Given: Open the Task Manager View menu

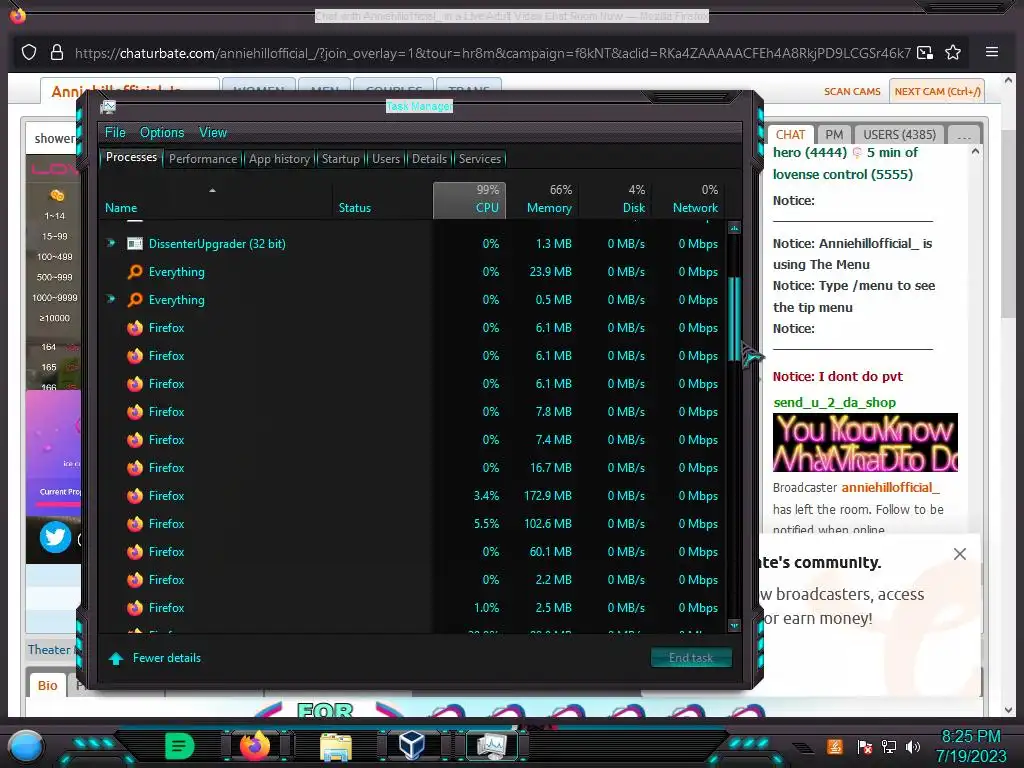Looking at the screenshot, I should click(x=213, y=133).
